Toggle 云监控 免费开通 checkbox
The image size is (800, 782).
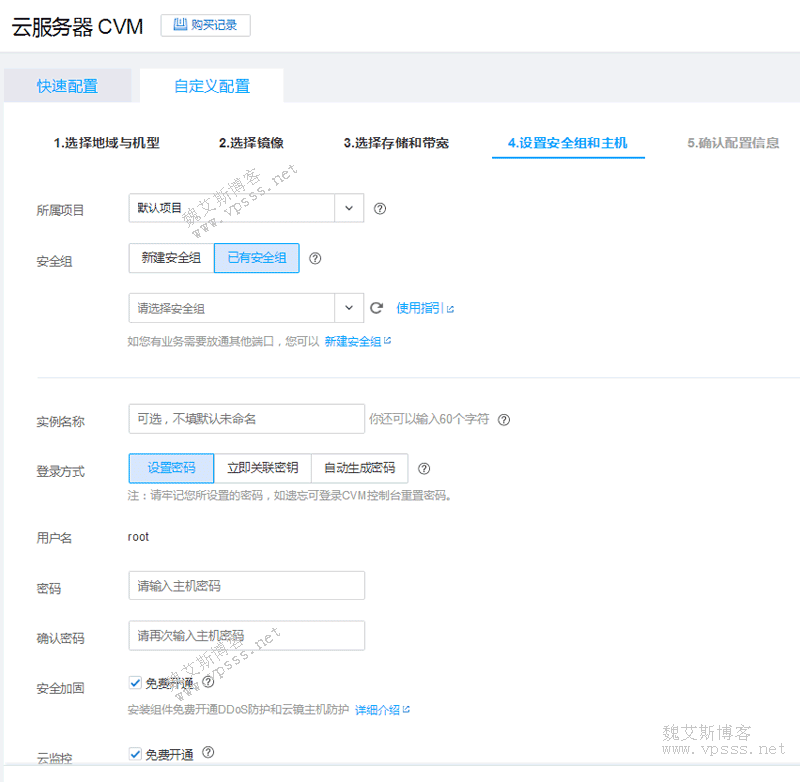point(136,754)
